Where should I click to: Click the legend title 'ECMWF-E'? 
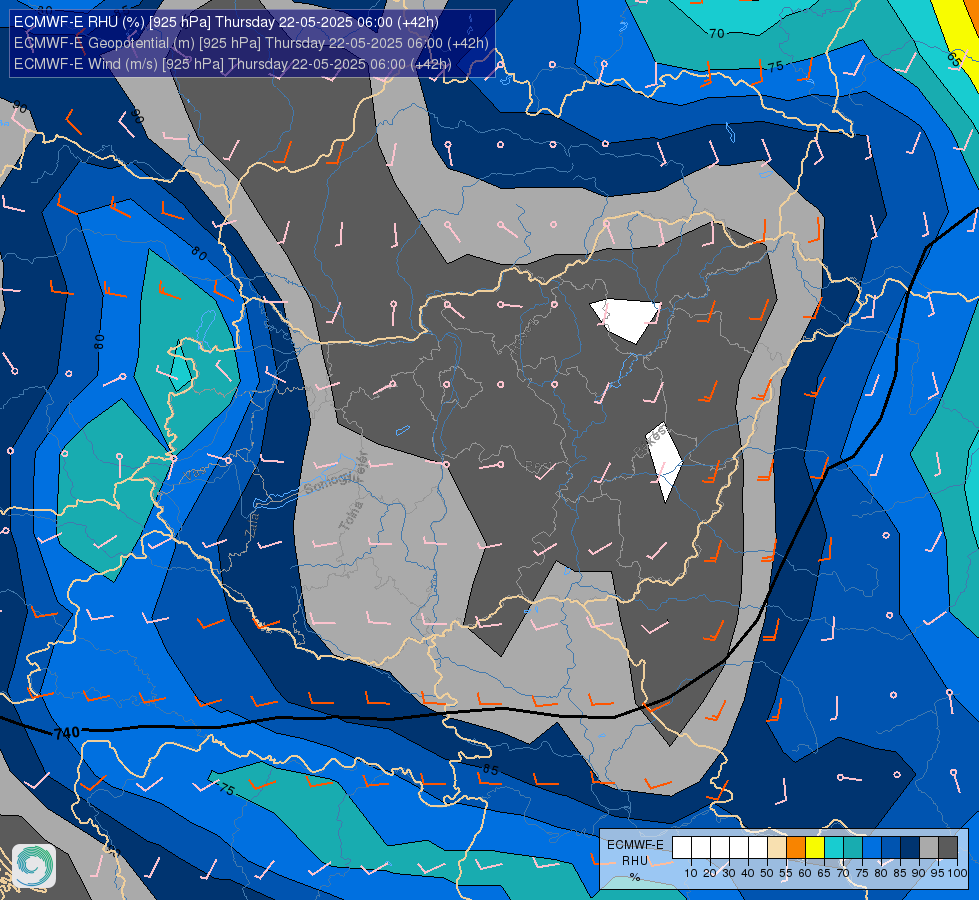[x=635, y=844]
